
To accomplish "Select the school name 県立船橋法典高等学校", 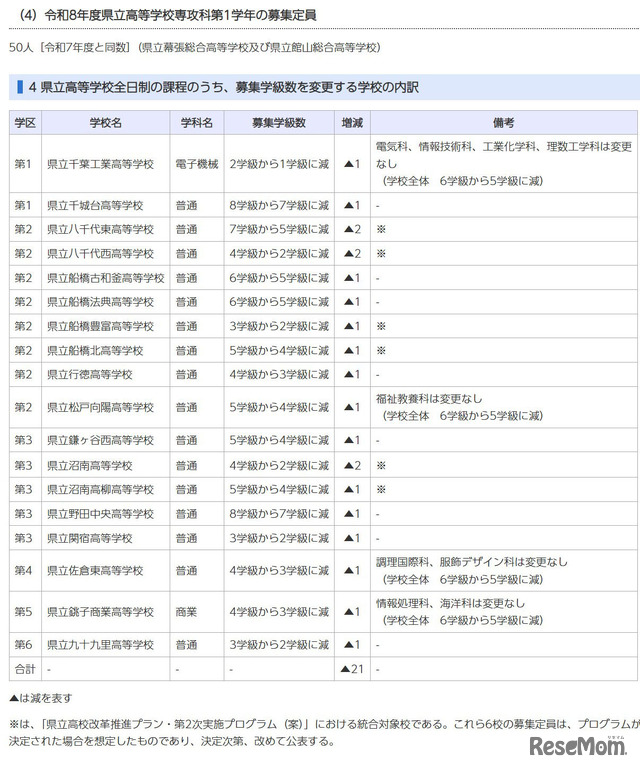I will [101, 302].
